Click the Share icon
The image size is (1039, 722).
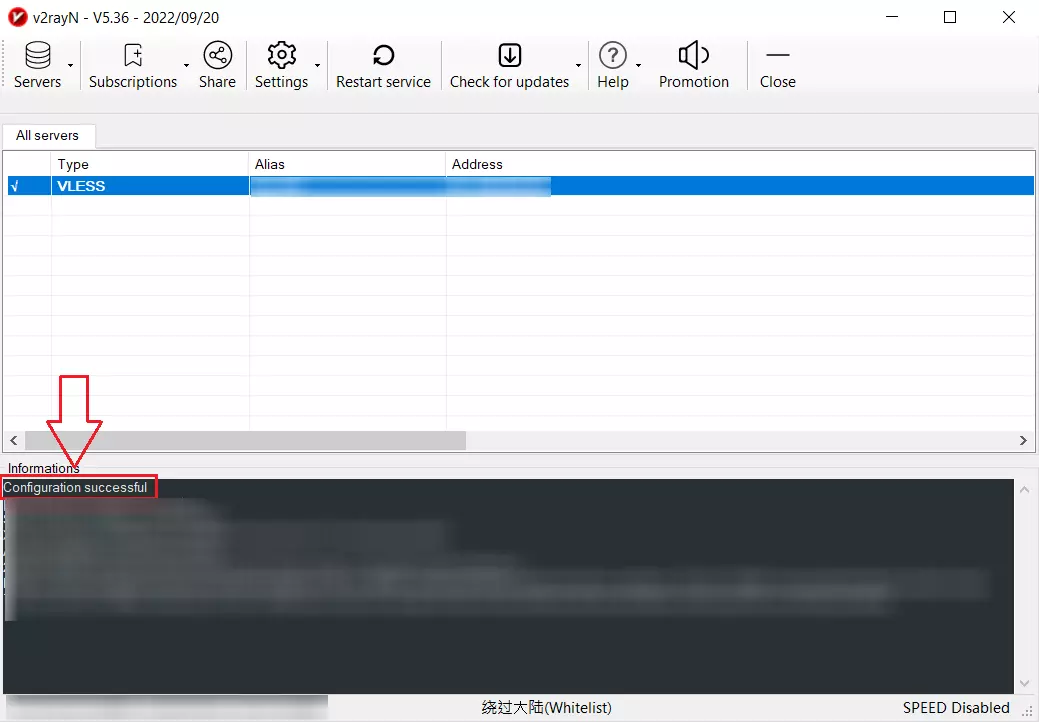217,56
